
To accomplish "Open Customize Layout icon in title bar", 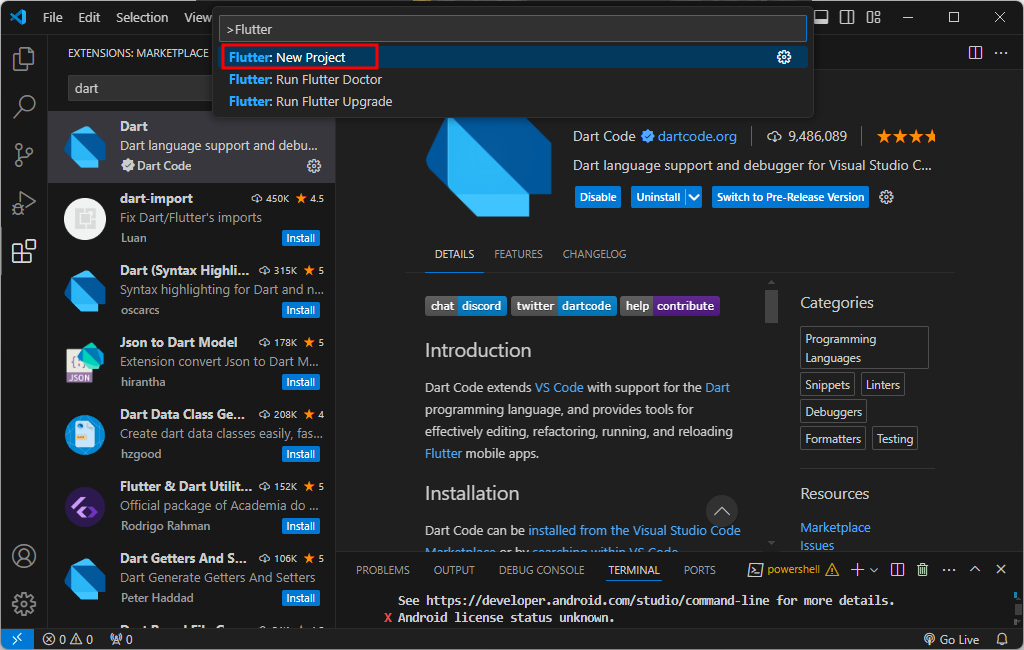I will (874, 17).
